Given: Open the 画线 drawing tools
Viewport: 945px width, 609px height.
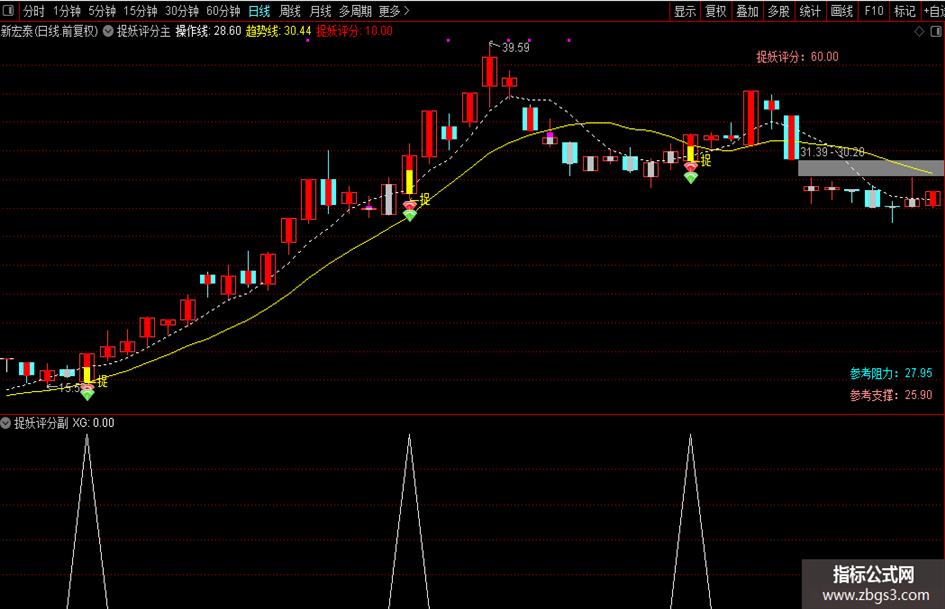Looking at the screenshot, I should 841,11.
